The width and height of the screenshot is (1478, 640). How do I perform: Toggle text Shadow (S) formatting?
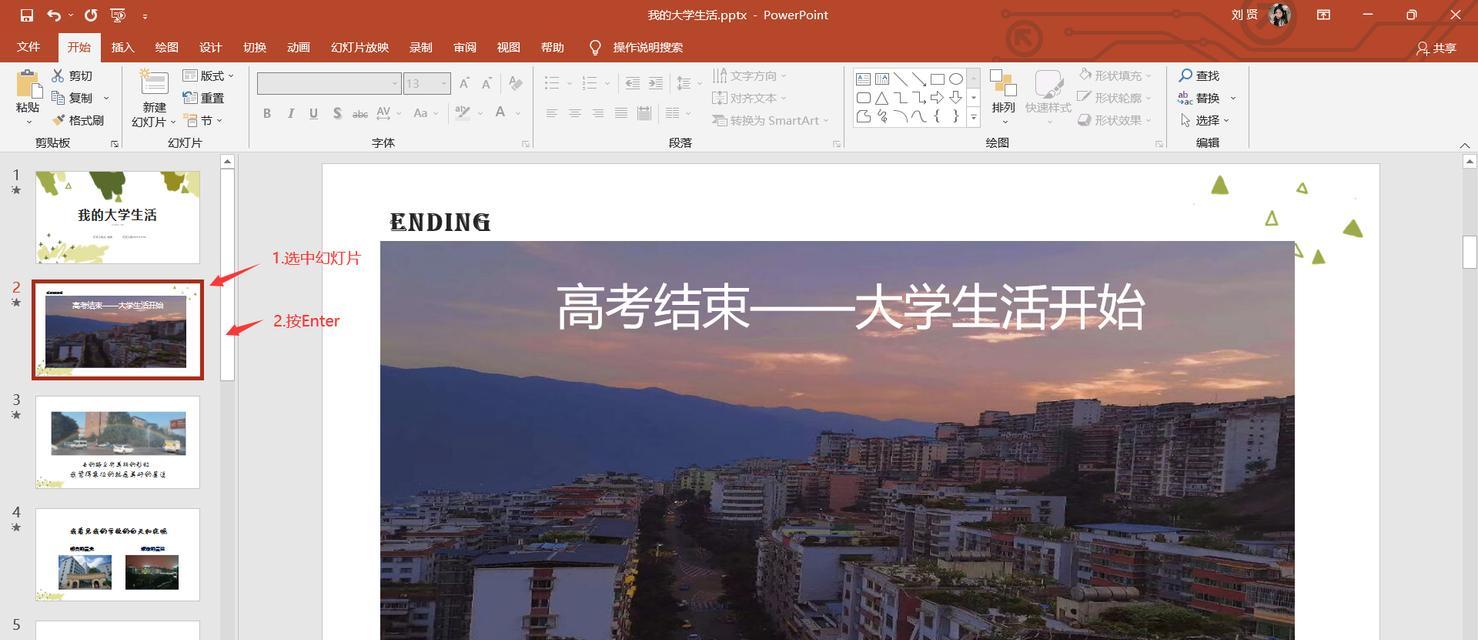(x=337, y=114)
